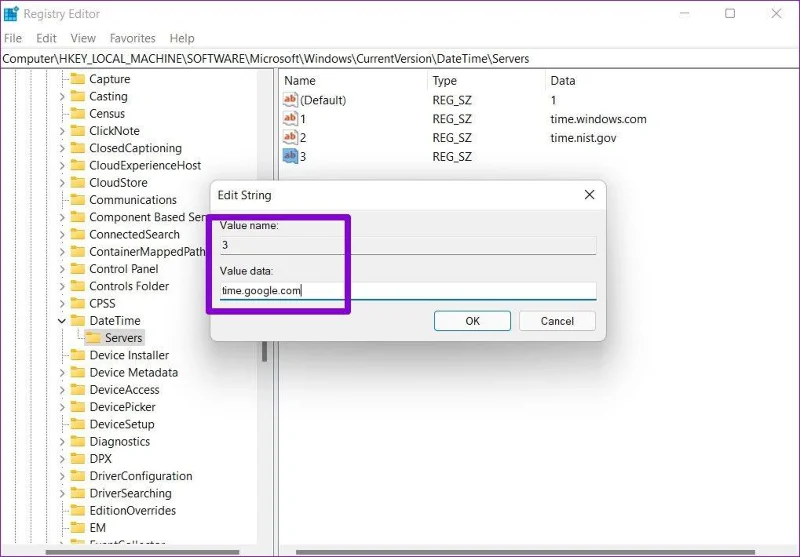Viewport: 800px width, 557px height.
Task: Click the ClosedCaptioning folder icon
Action: (x=78, y=148)
